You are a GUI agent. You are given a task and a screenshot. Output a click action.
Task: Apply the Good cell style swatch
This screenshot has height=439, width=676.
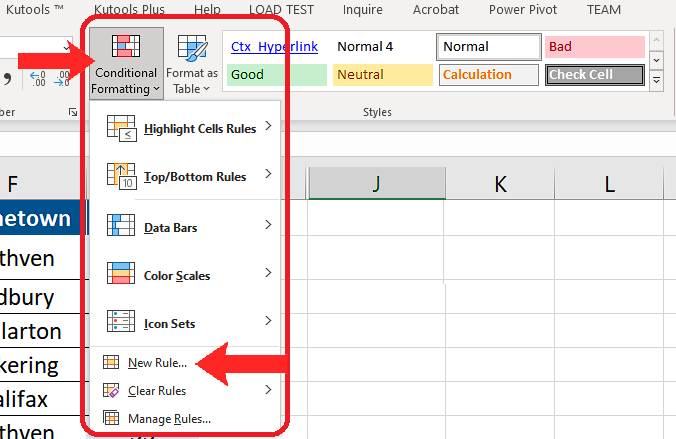277,75
